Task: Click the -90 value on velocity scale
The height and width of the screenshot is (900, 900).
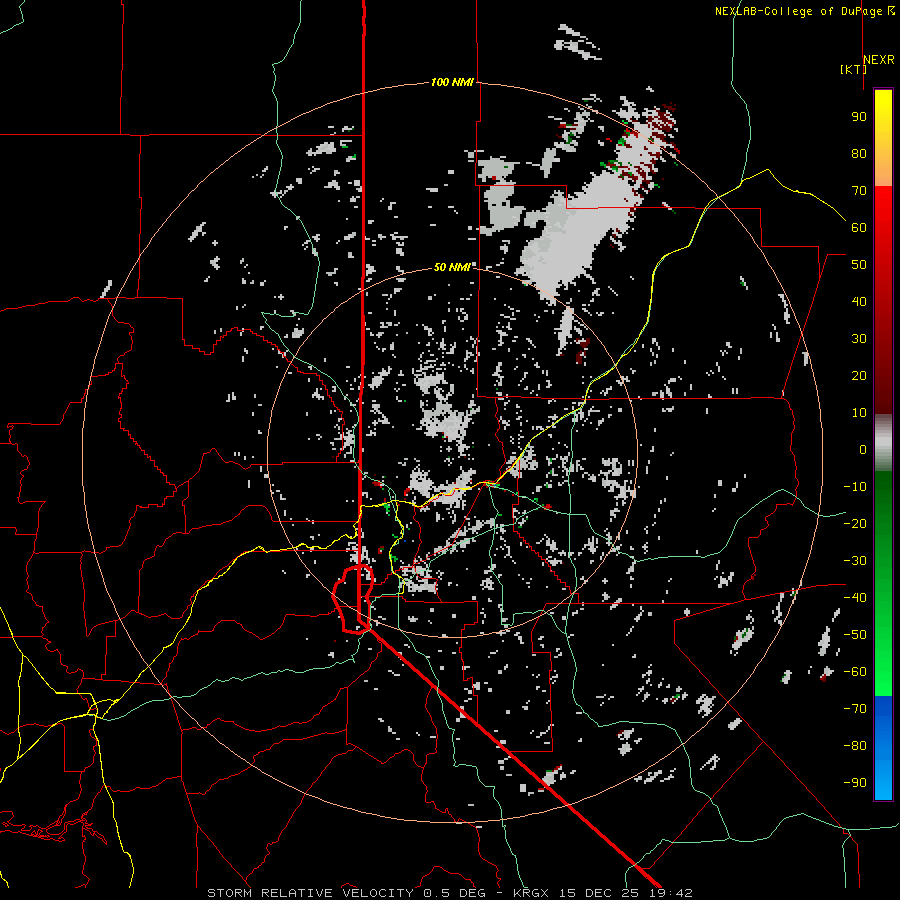Action: point(855,783)
